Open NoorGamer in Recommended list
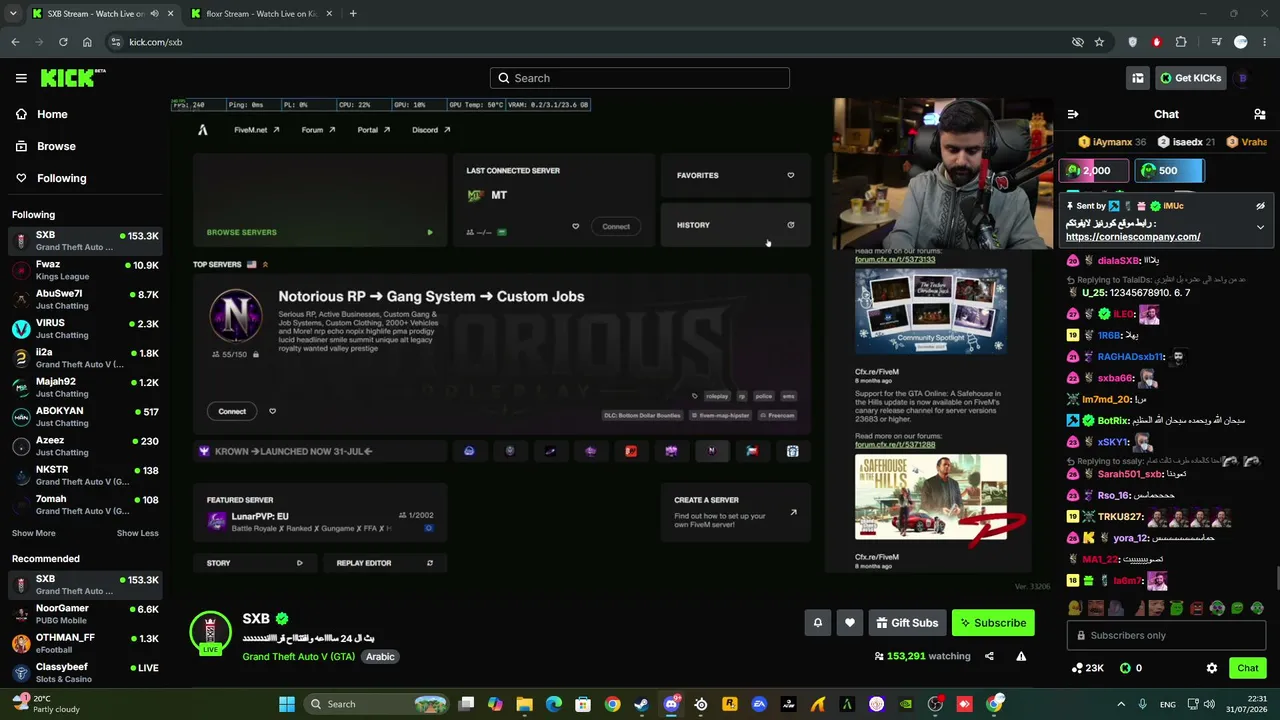This screenshot has height=720, width=1280. point(85,614)
